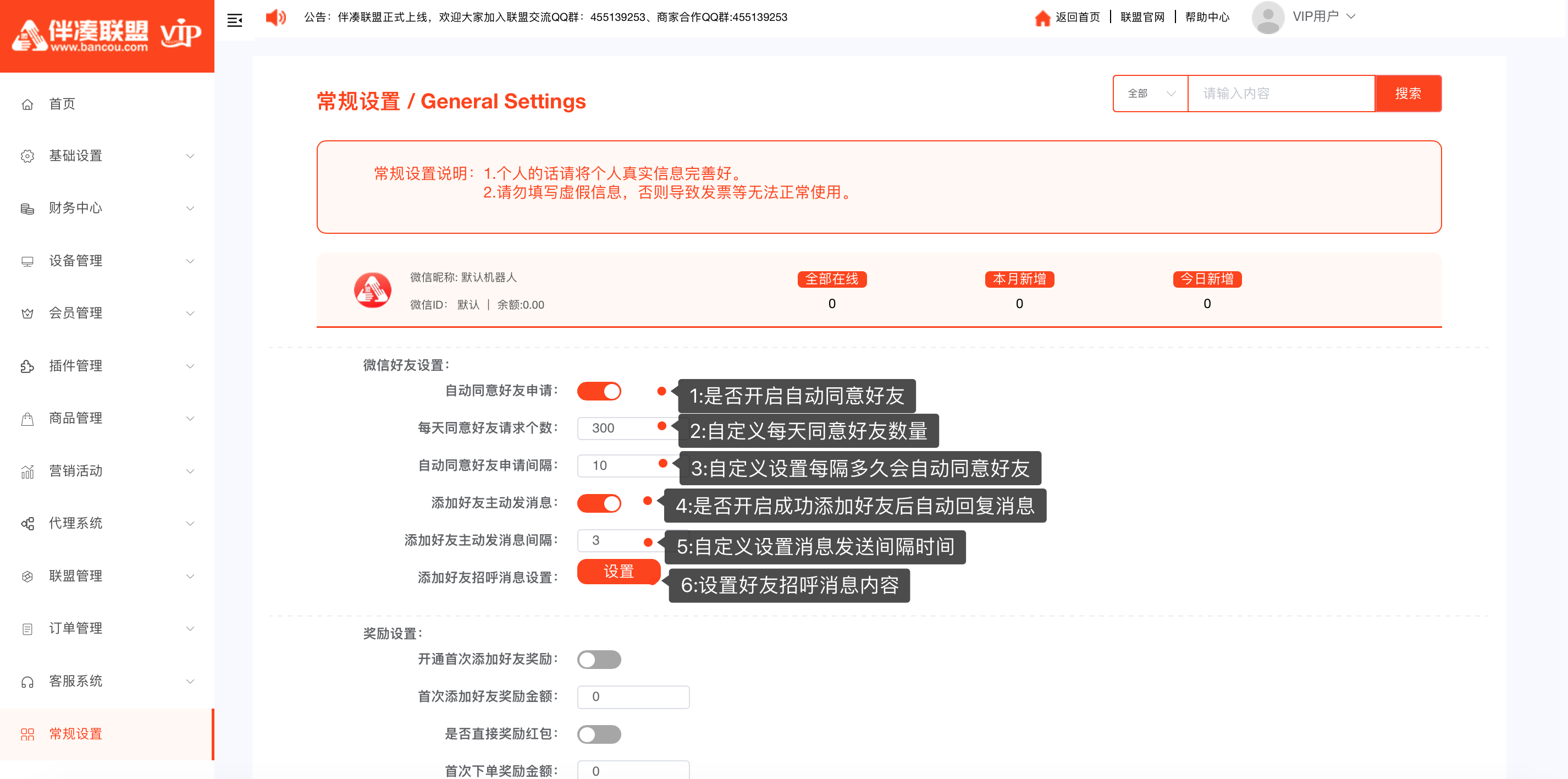1568x779 pixels.
Task: Expand 商品管理 chevron
Action: point(190,419)
